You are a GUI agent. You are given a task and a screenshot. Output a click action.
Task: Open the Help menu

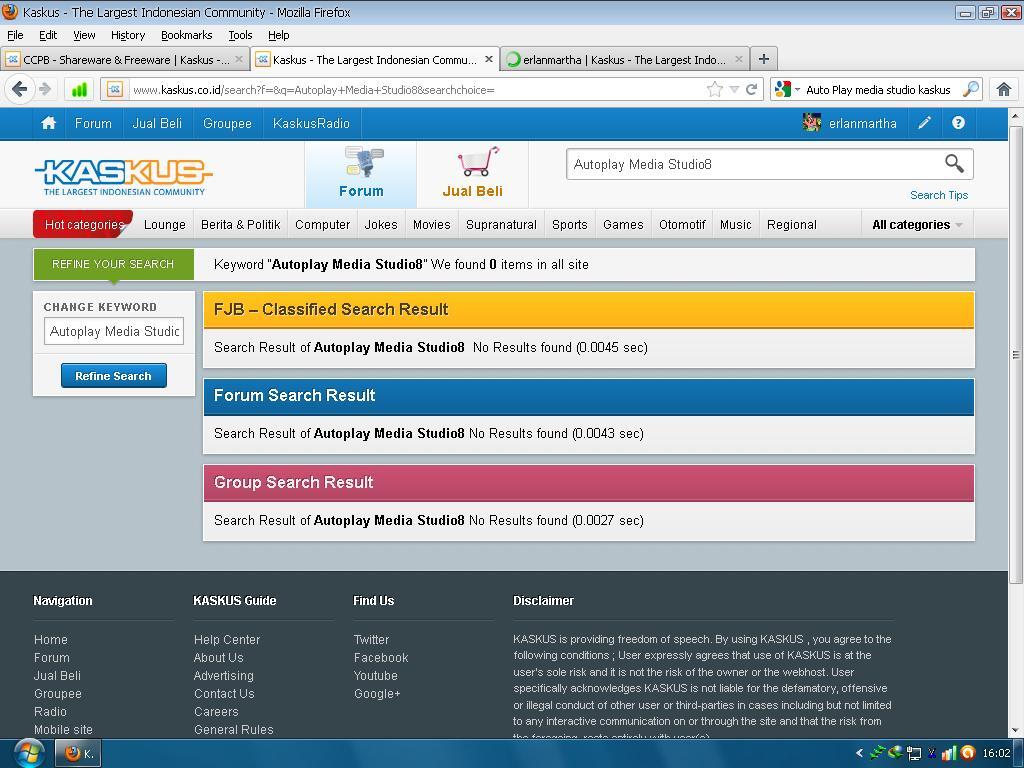pyautogui.click(x=278, y=35)
